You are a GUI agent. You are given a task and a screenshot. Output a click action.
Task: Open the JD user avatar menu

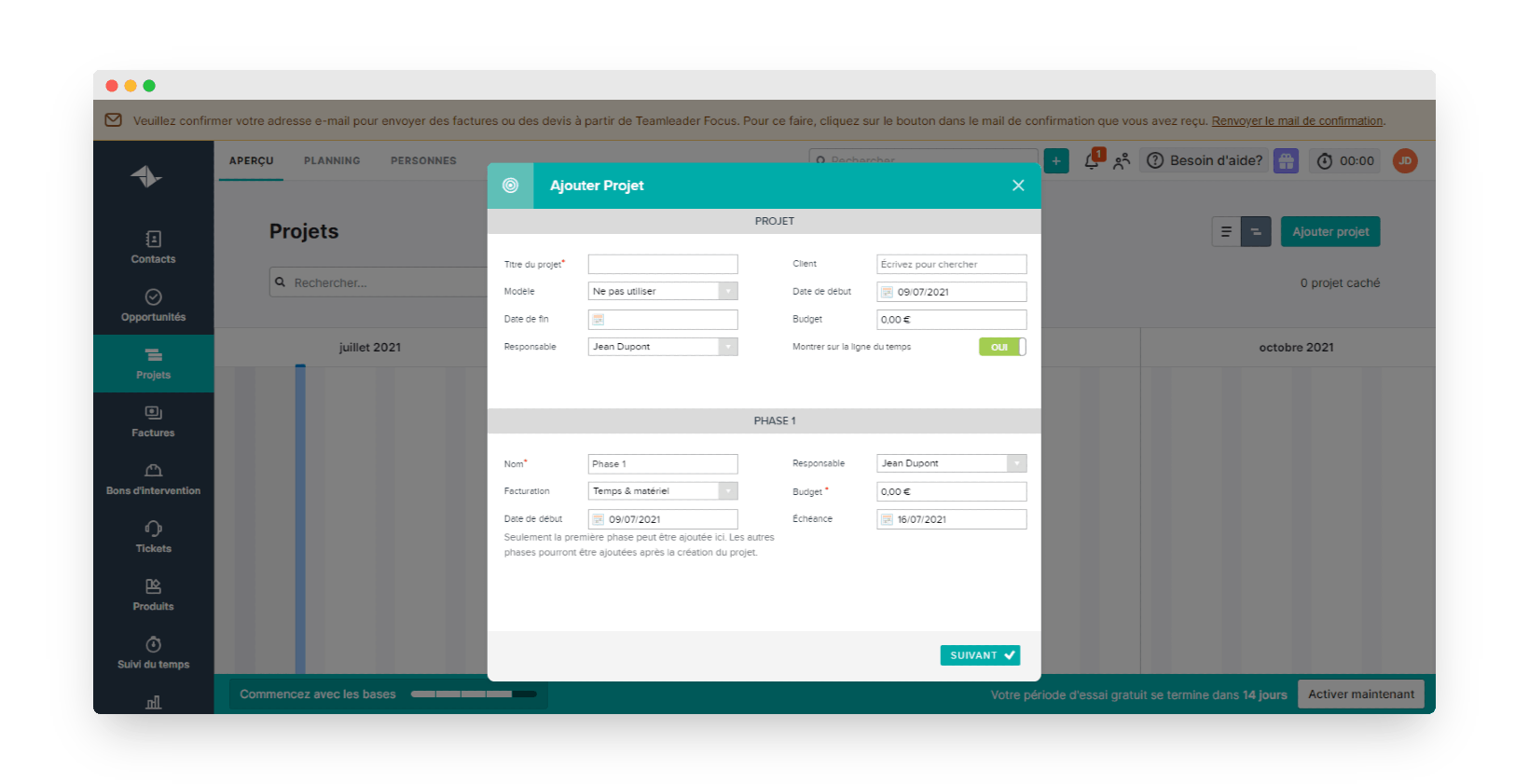(1405, 160)
